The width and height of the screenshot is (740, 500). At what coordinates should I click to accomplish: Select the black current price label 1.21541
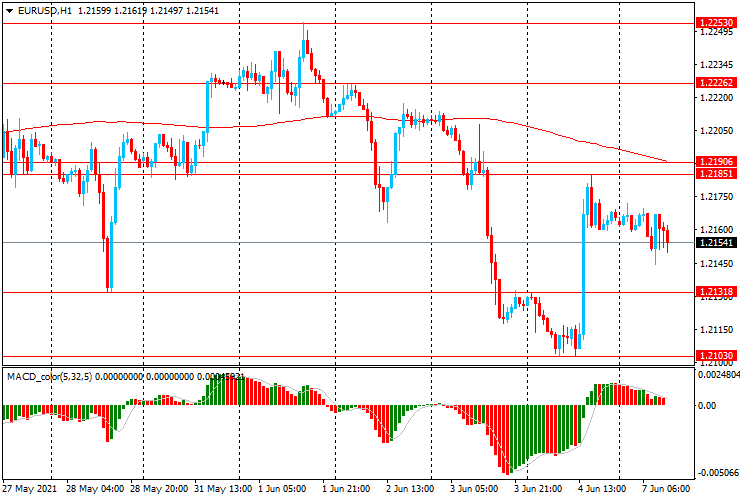tap(716, 243)
